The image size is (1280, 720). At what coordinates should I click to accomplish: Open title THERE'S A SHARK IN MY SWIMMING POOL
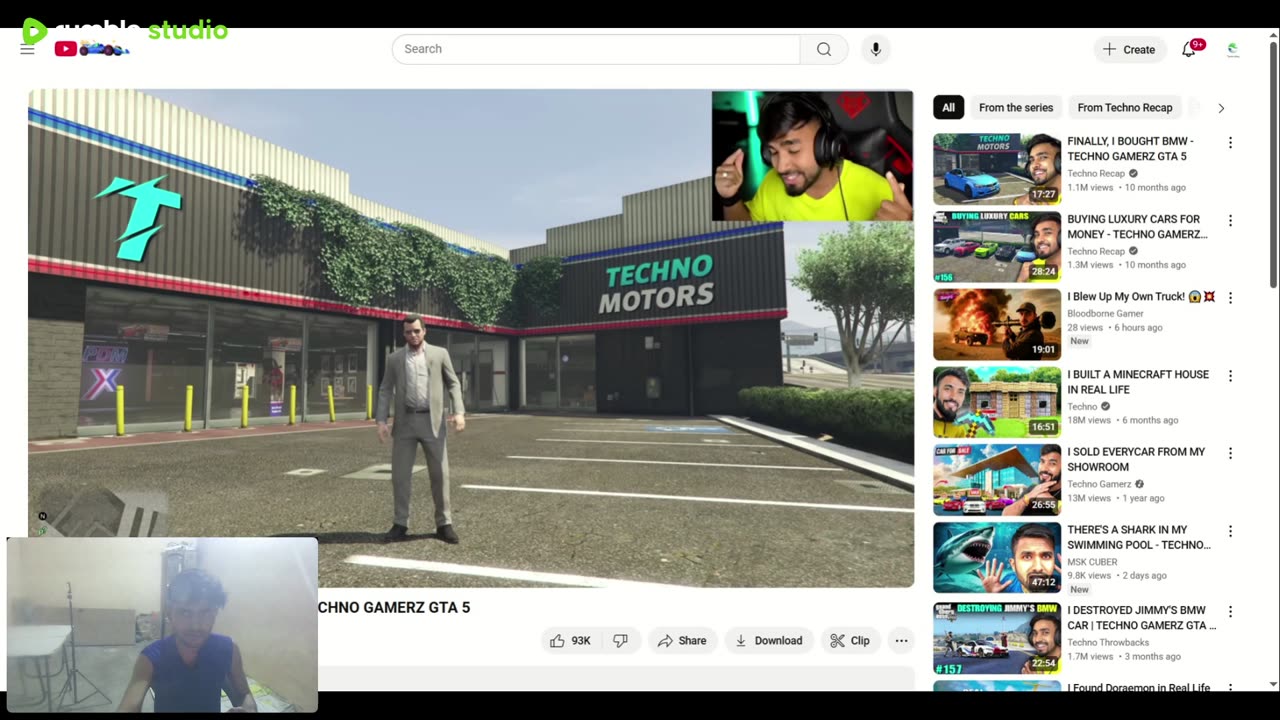(x=1139, y=537)
